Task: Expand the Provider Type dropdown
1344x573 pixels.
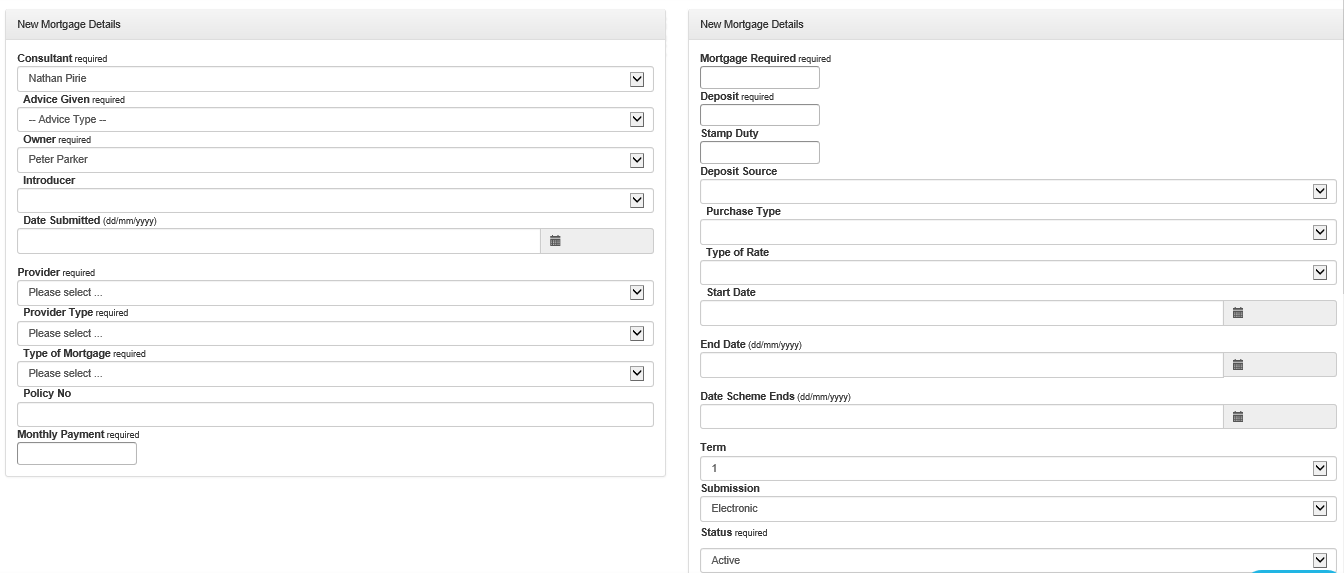Action: click(335, 334)
